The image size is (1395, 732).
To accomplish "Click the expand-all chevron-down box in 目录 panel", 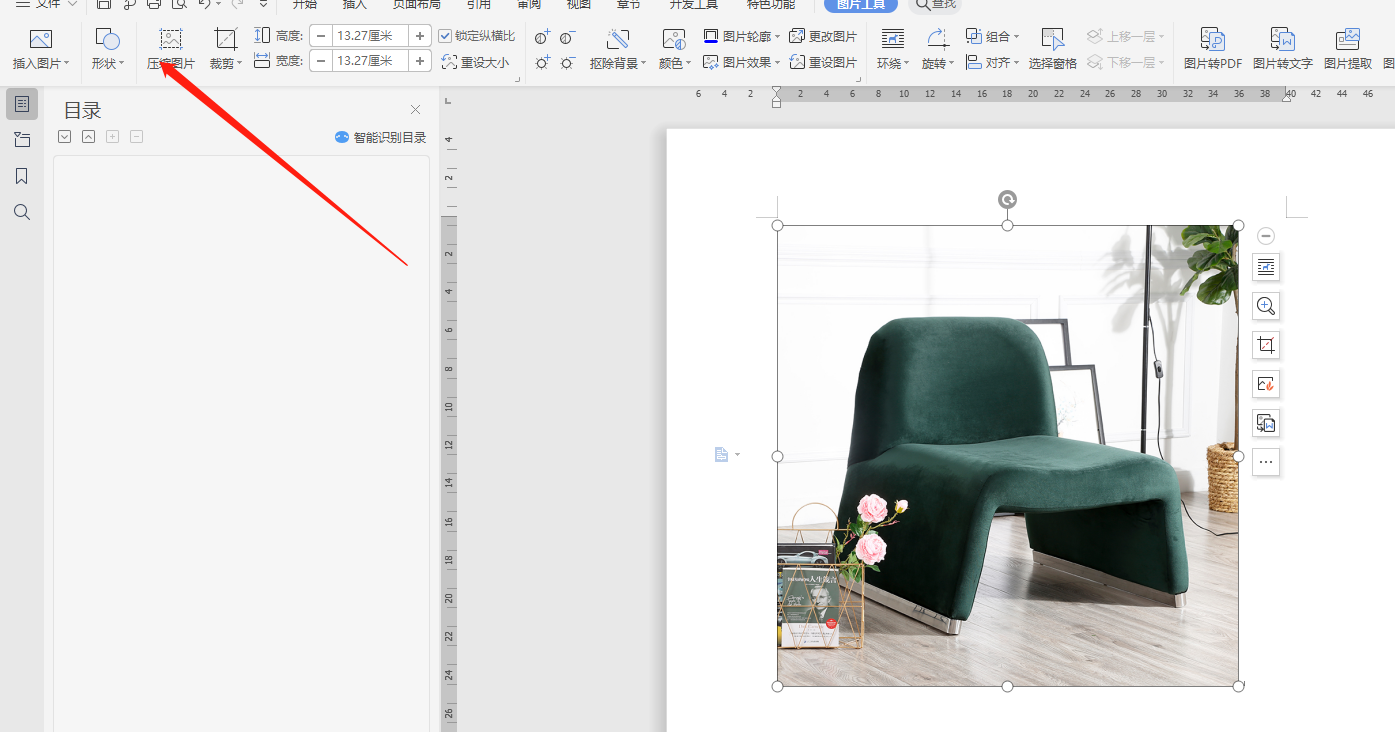I will (x=65, y=137).
